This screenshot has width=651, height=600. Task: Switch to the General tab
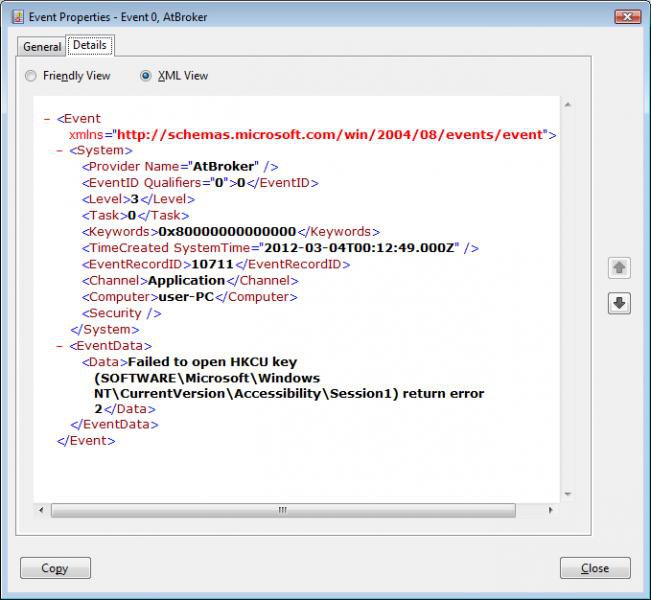click(42, 47)
